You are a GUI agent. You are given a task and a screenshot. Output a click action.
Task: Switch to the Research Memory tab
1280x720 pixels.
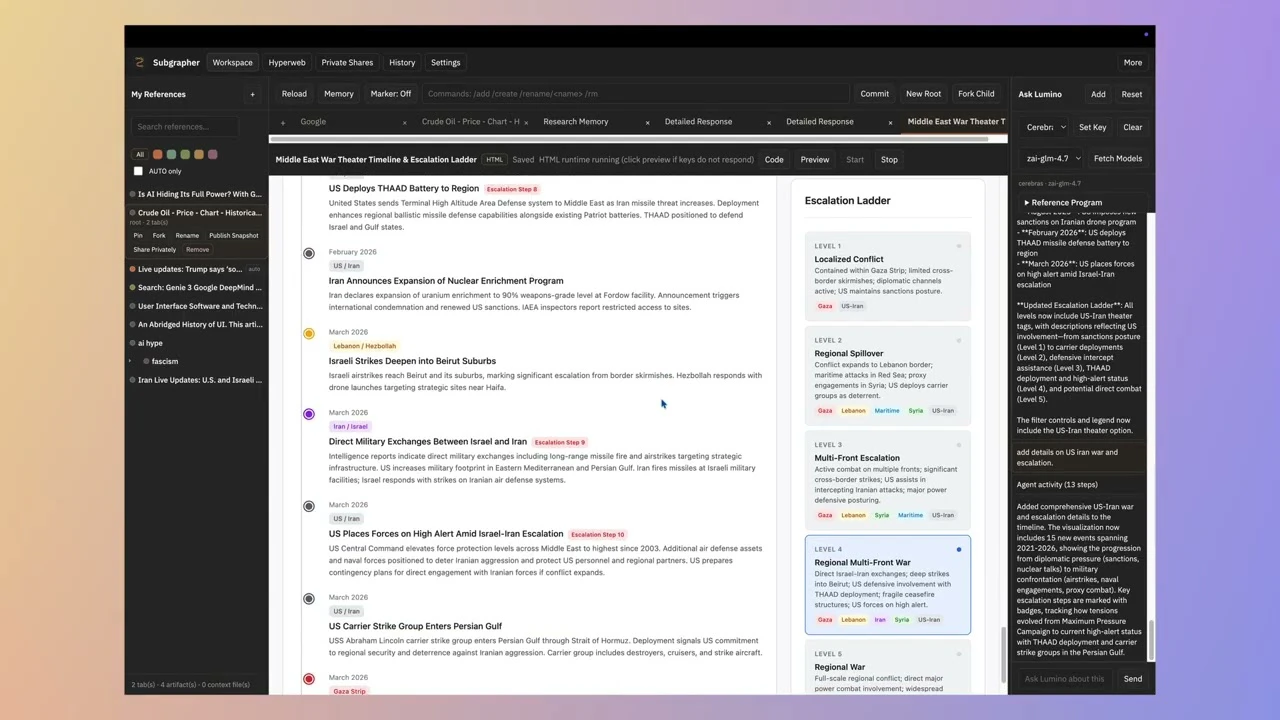click(576, 122)
